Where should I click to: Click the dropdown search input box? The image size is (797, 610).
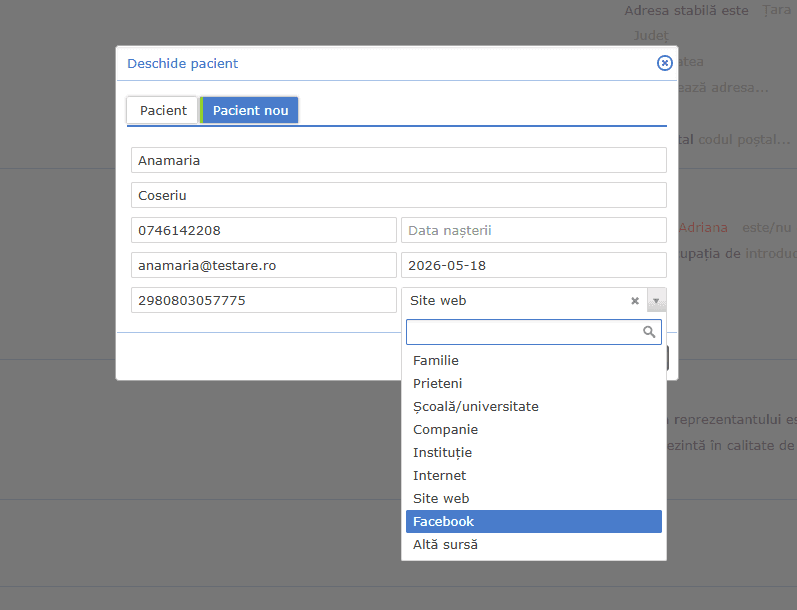tap(534, 332)
